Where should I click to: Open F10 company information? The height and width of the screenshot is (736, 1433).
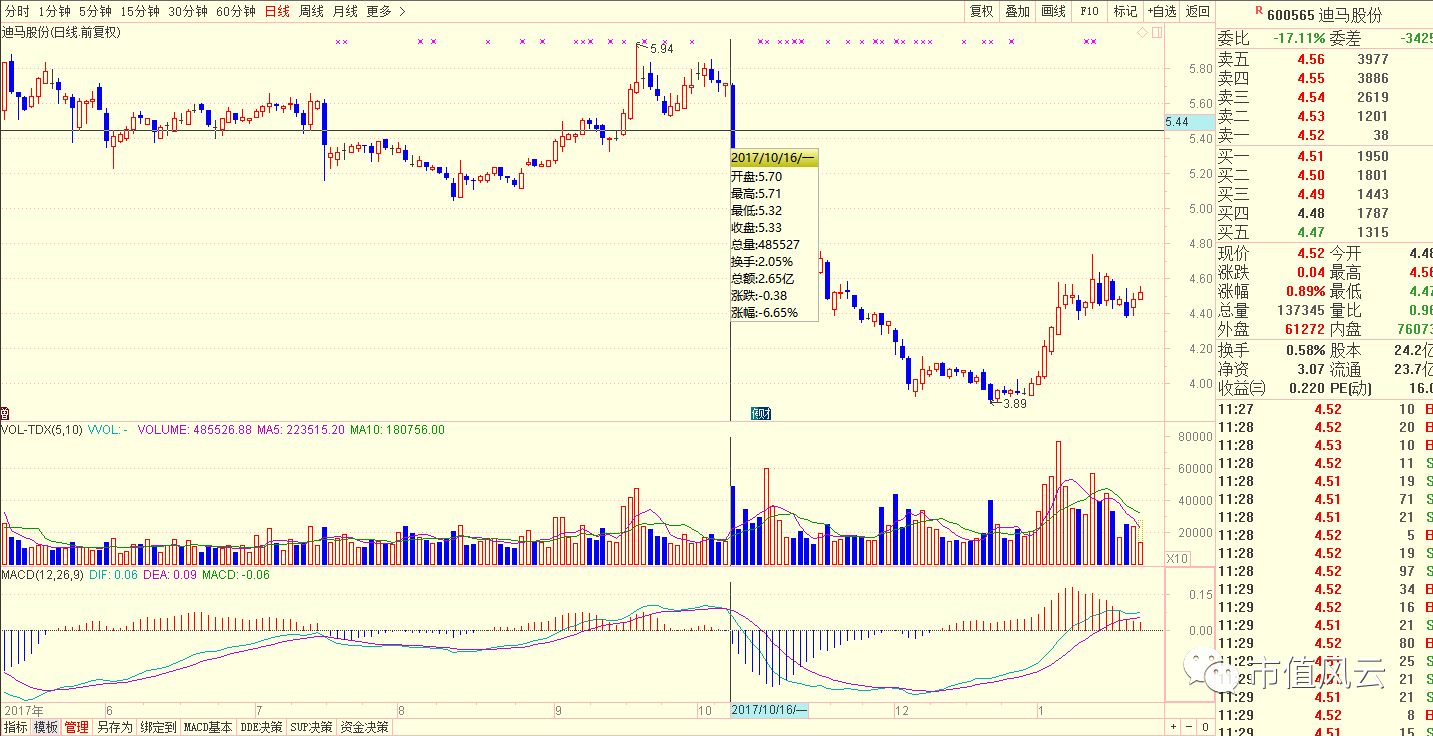point(1090,11)
